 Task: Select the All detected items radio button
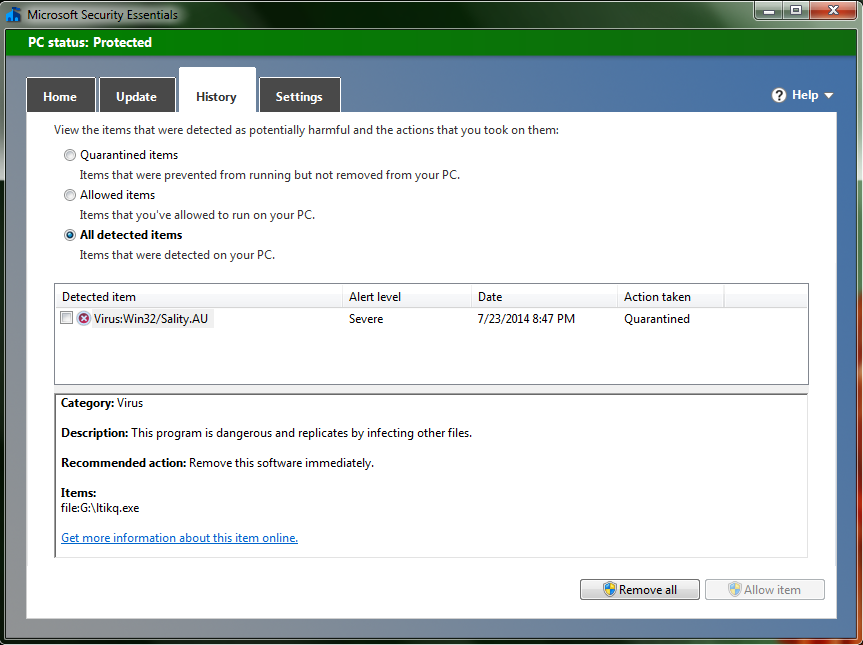coord(70,235)
